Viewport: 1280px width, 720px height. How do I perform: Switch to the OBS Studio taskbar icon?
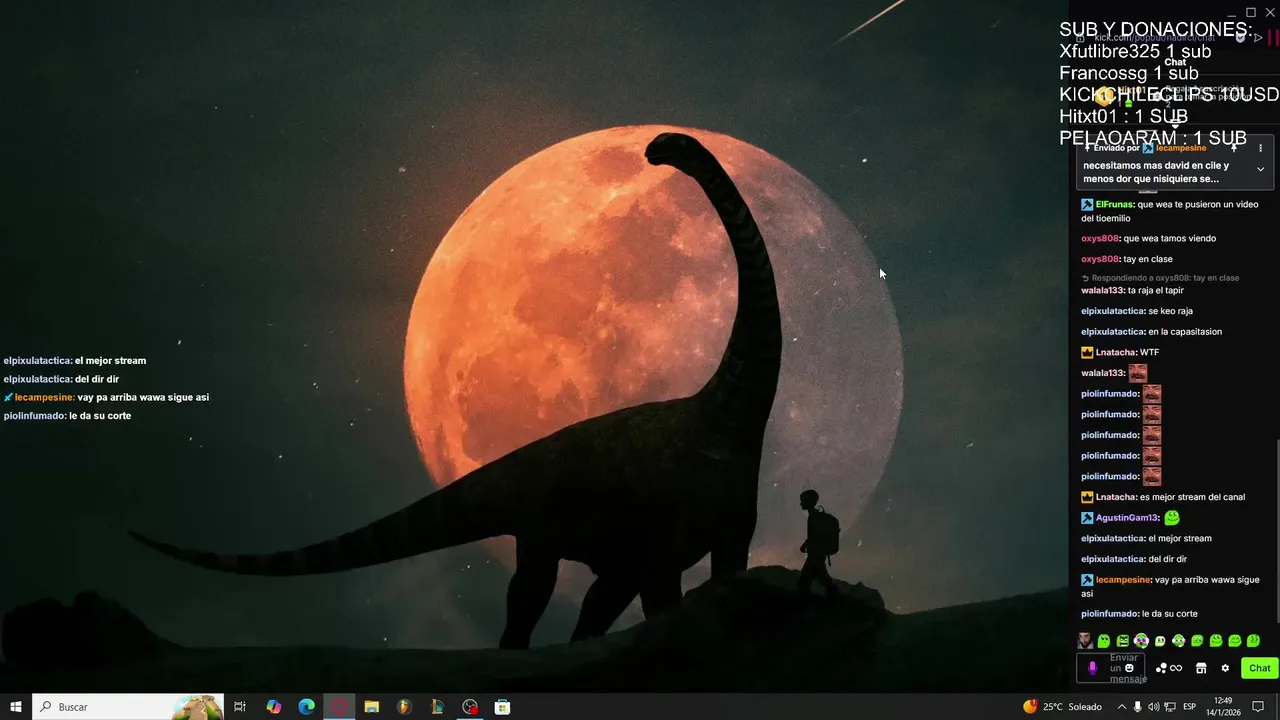coord(470,707)
